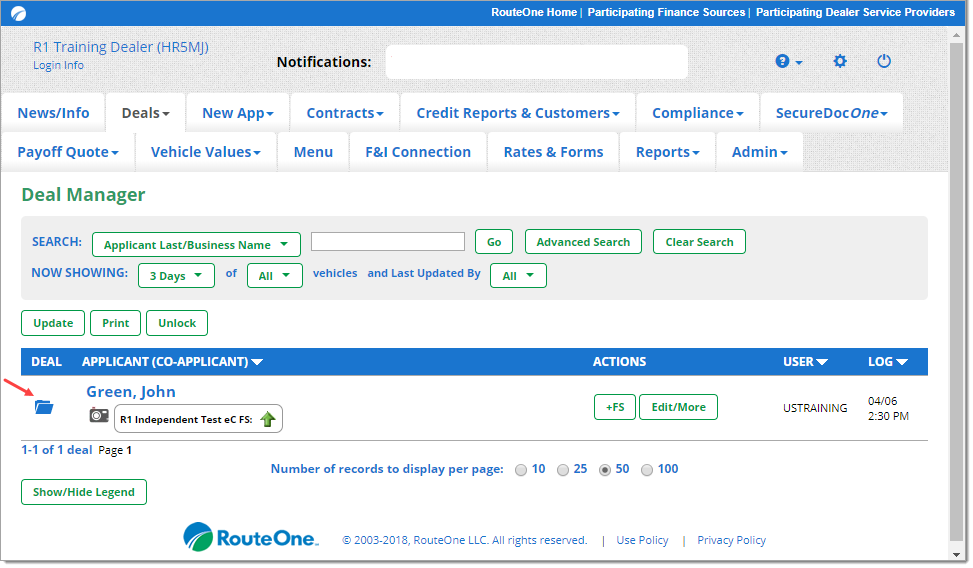The height and width of the screenshot is (568, 973).
Task: Select 10 records per page
Action: (x=521, y=470)
